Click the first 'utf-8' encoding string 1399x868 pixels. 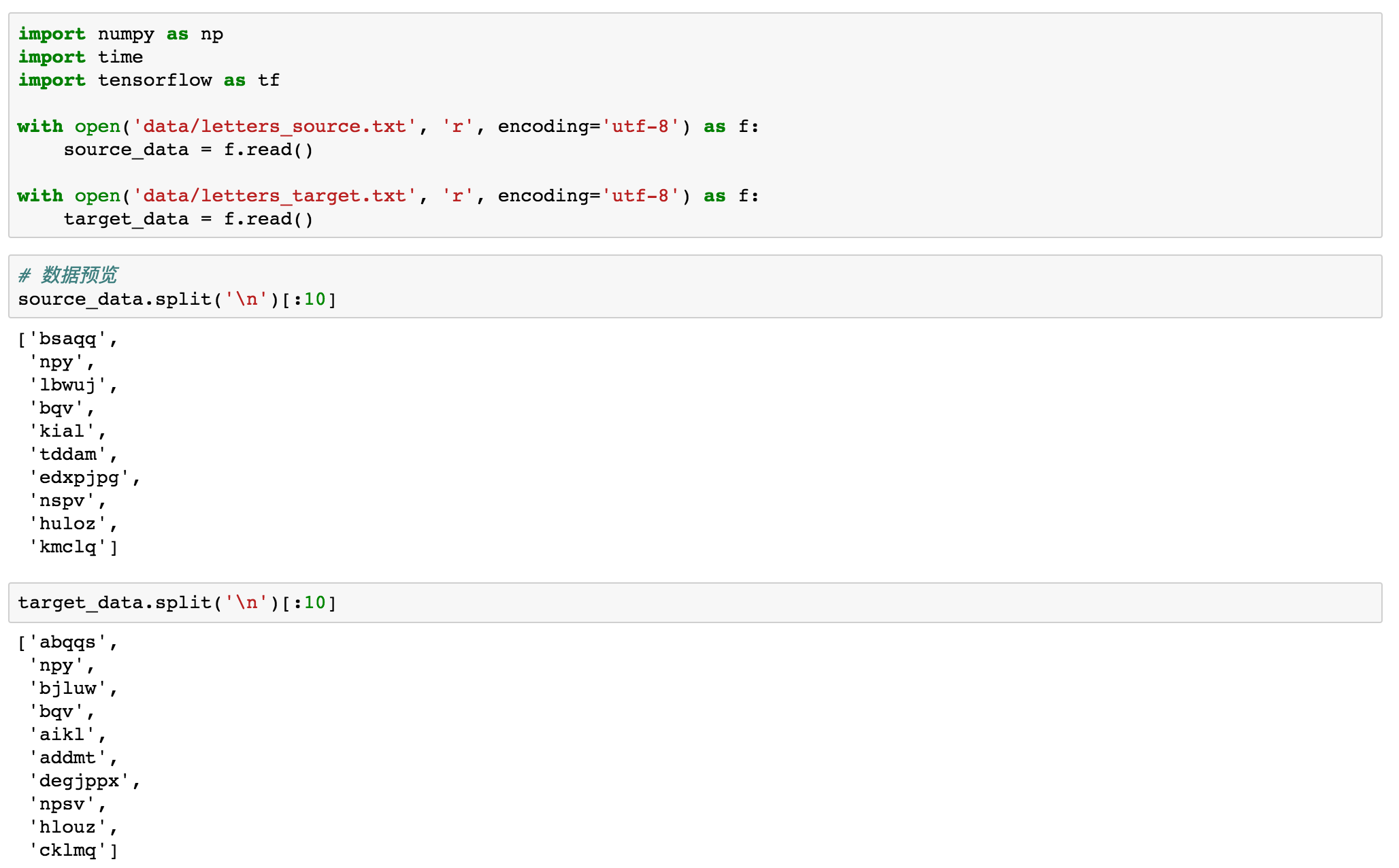pos(640,127)
